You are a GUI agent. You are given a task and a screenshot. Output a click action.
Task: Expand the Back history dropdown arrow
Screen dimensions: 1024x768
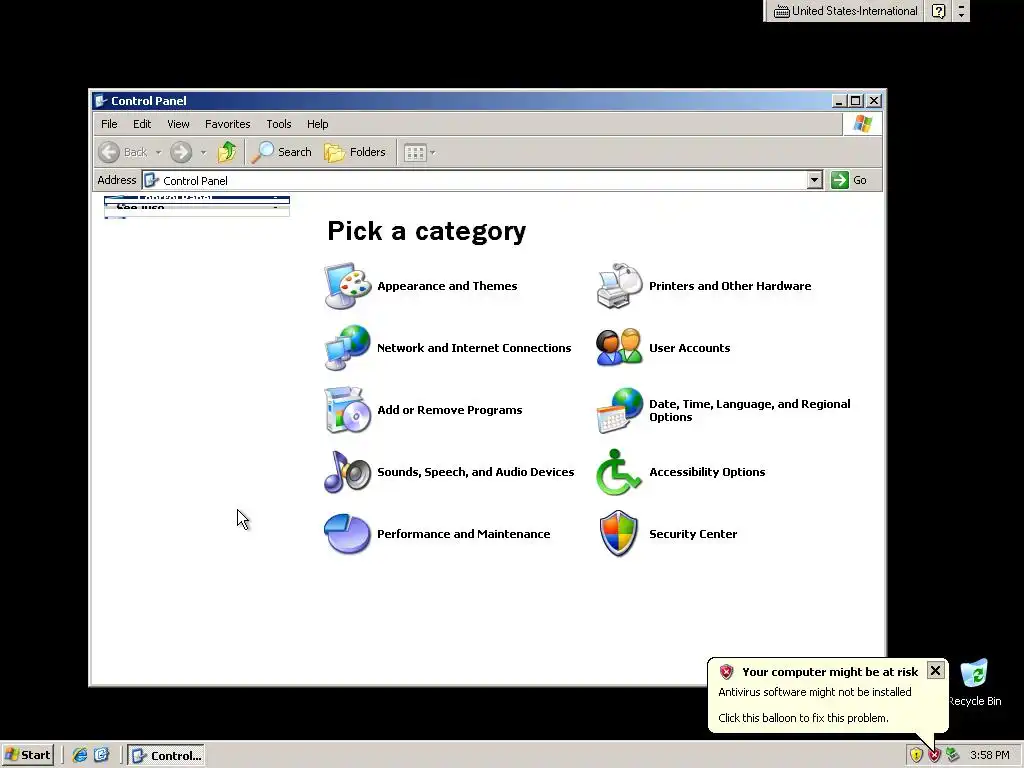[158, 153]
